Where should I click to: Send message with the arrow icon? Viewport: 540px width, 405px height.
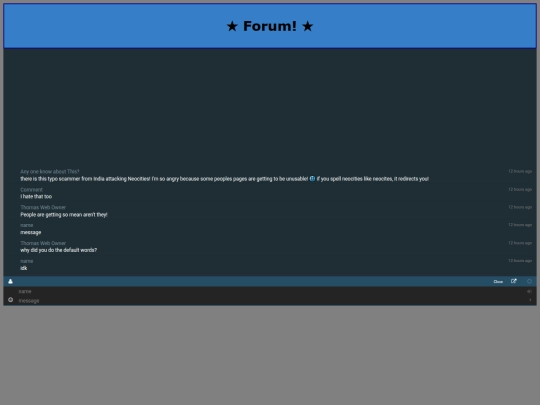click(530, 300)
